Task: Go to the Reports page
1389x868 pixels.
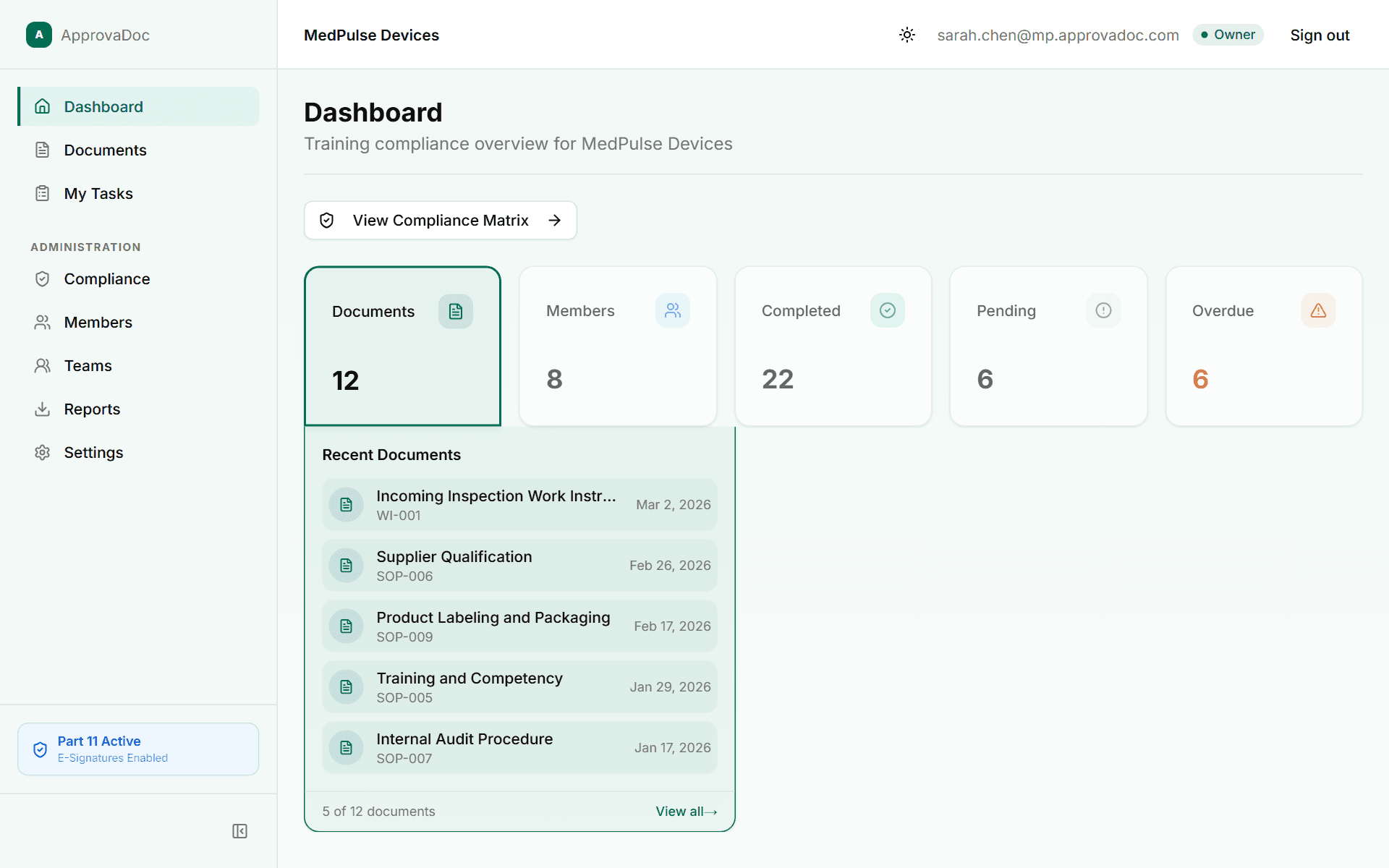Action: point(92,409)
